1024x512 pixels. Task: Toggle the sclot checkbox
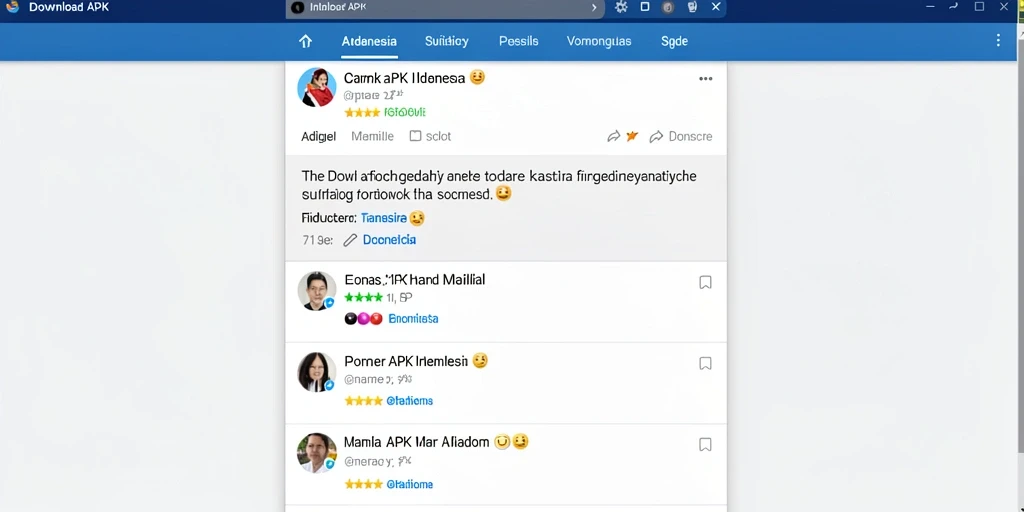(x=415, y=136)
